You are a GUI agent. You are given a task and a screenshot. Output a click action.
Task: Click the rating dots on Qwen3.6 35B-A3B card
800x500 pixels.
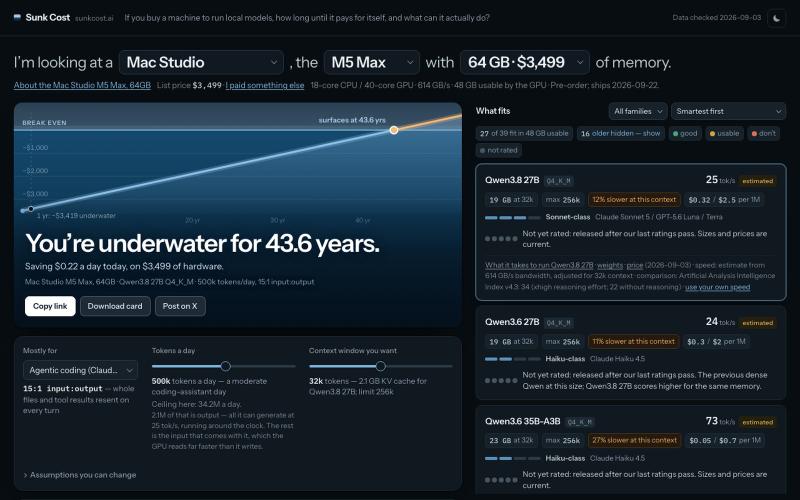[500, 480]
